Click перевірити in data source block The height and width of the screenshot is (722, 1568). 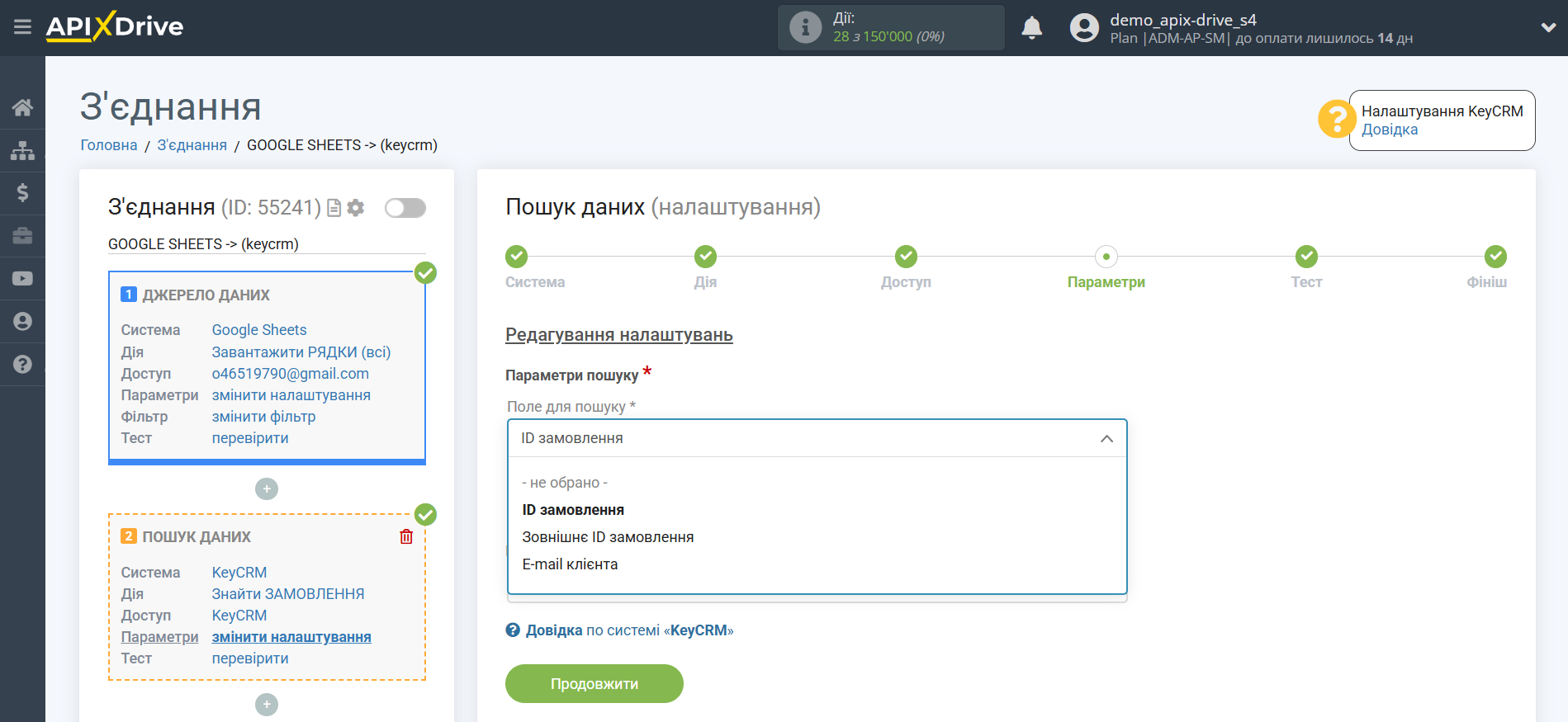tap(250, 438)
